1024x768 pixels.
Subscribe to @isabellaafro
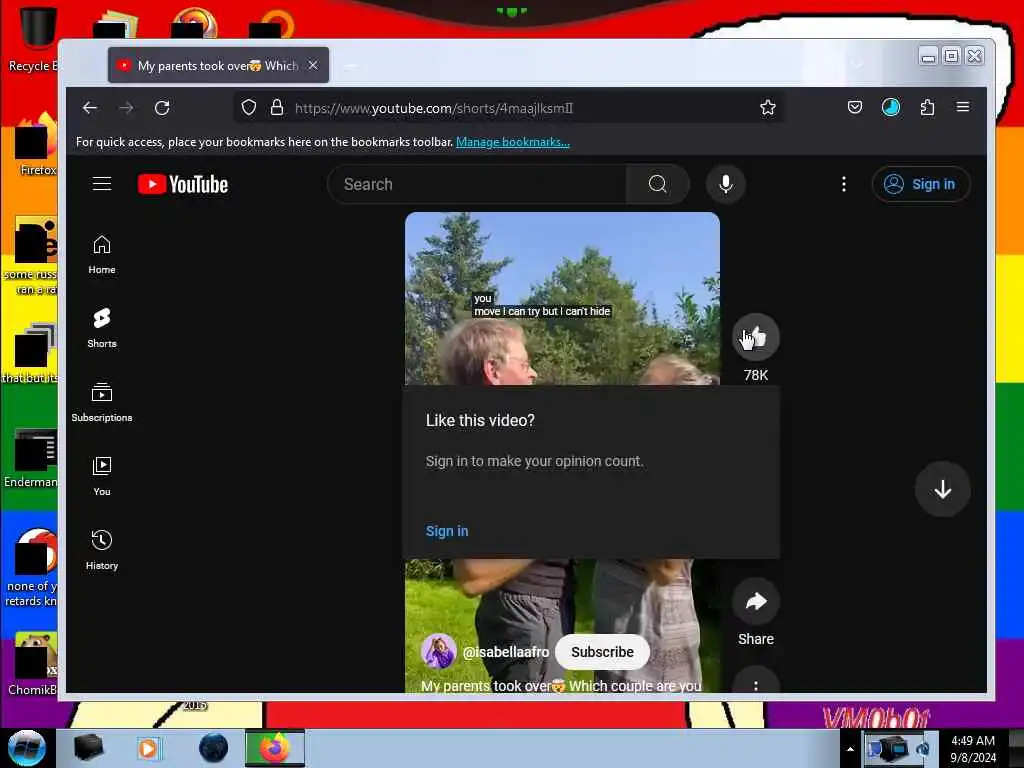coord(602,652)
